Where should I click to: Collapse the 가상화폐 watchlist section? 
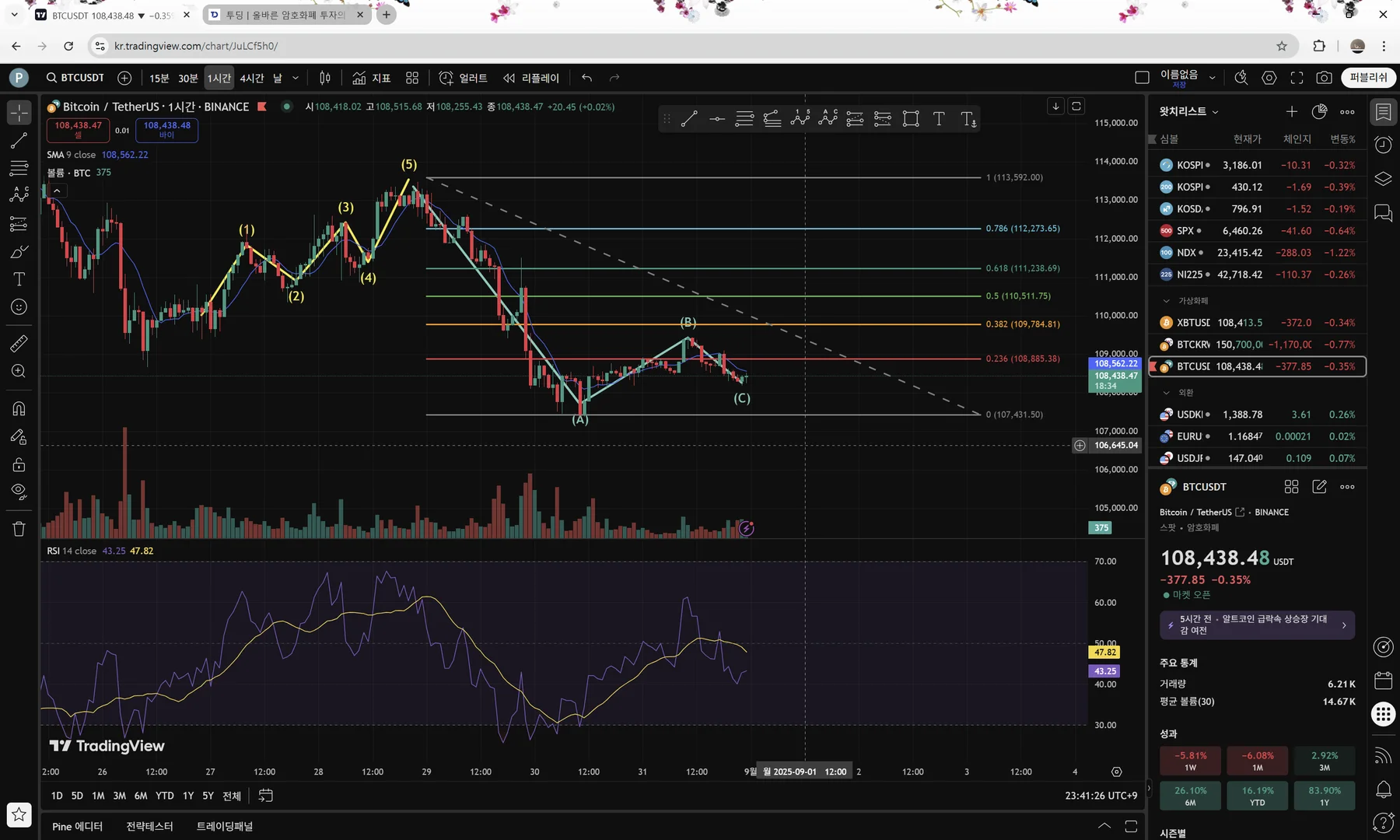point(1166,301)
